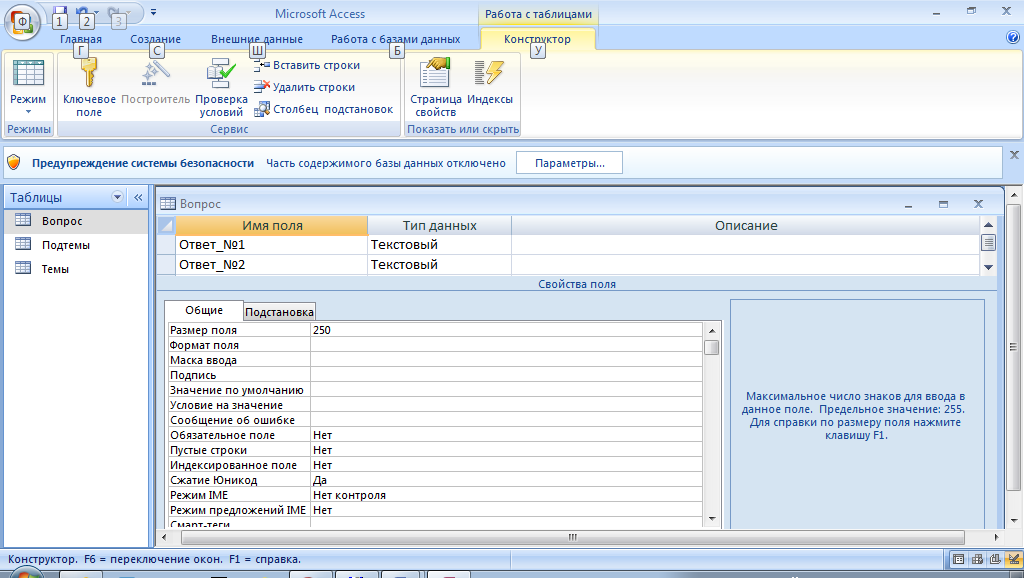
Task: Open Столбец подстановок lookup column
Action: 324,109
